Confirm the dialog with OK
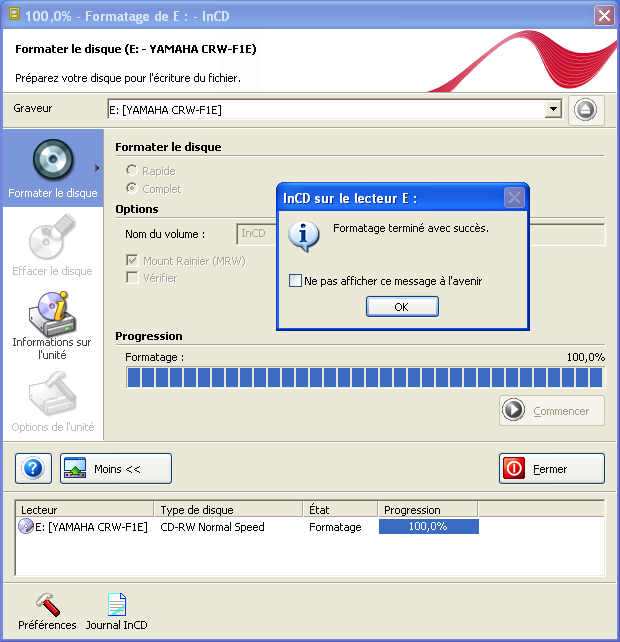Screen dimensions: 620x642 402,307
